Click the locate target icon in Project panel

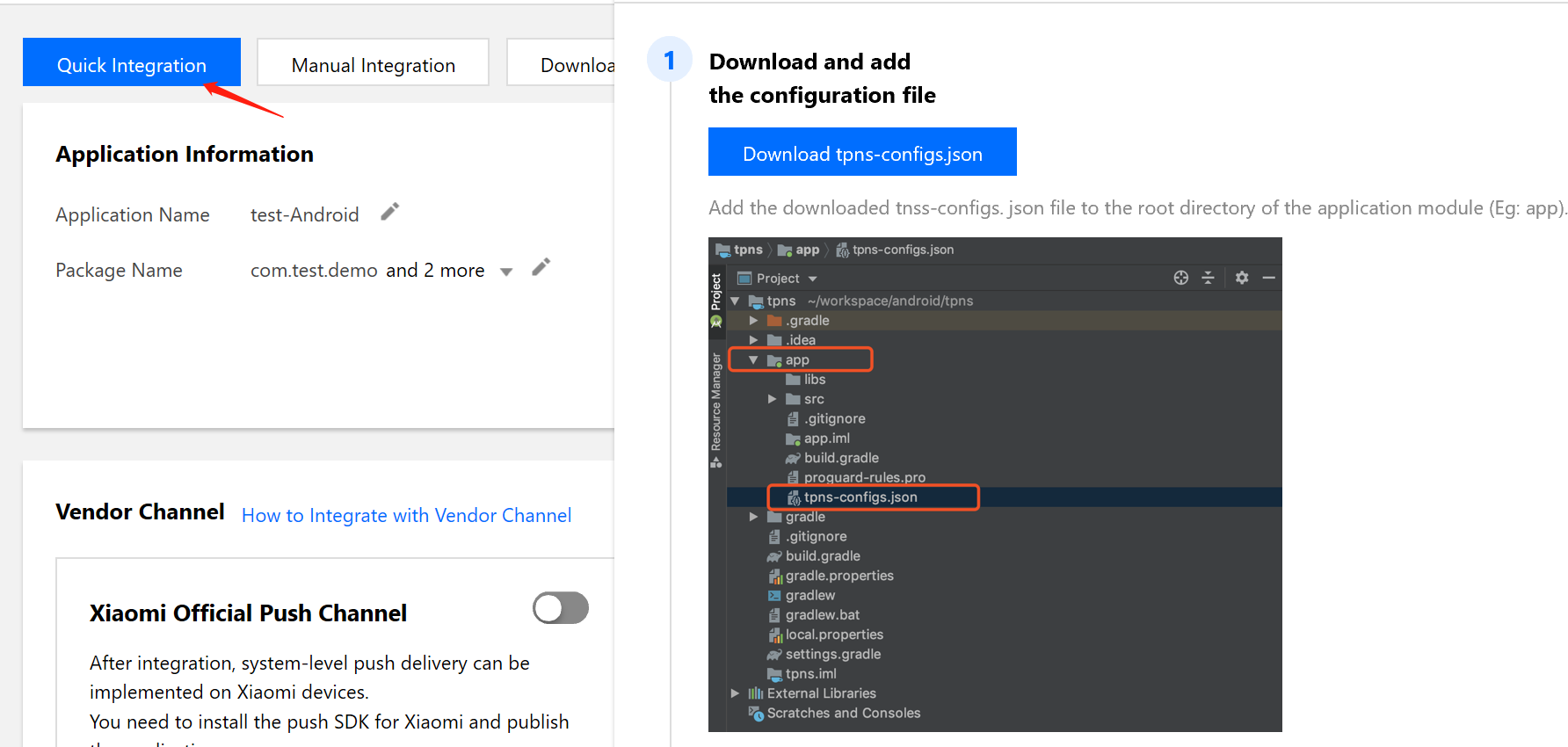[x=1180, y=278]
